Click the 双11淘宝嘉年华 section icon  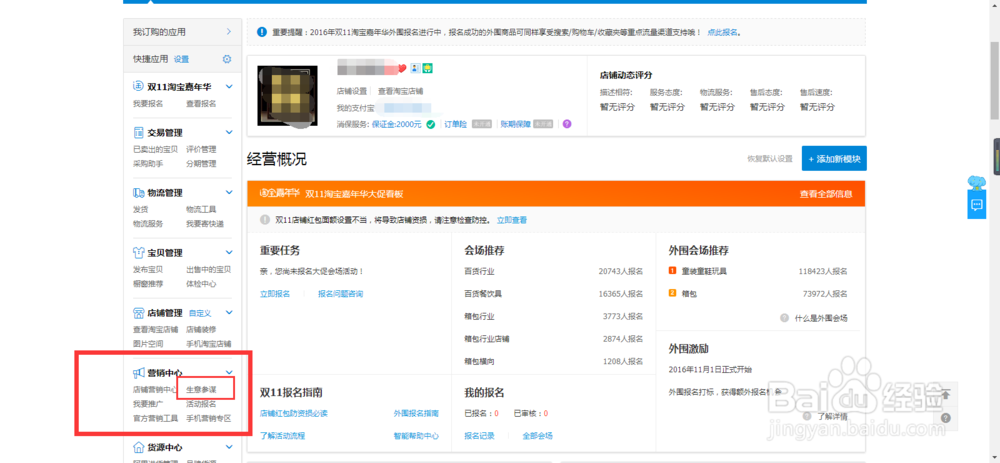tap(138, 86)
